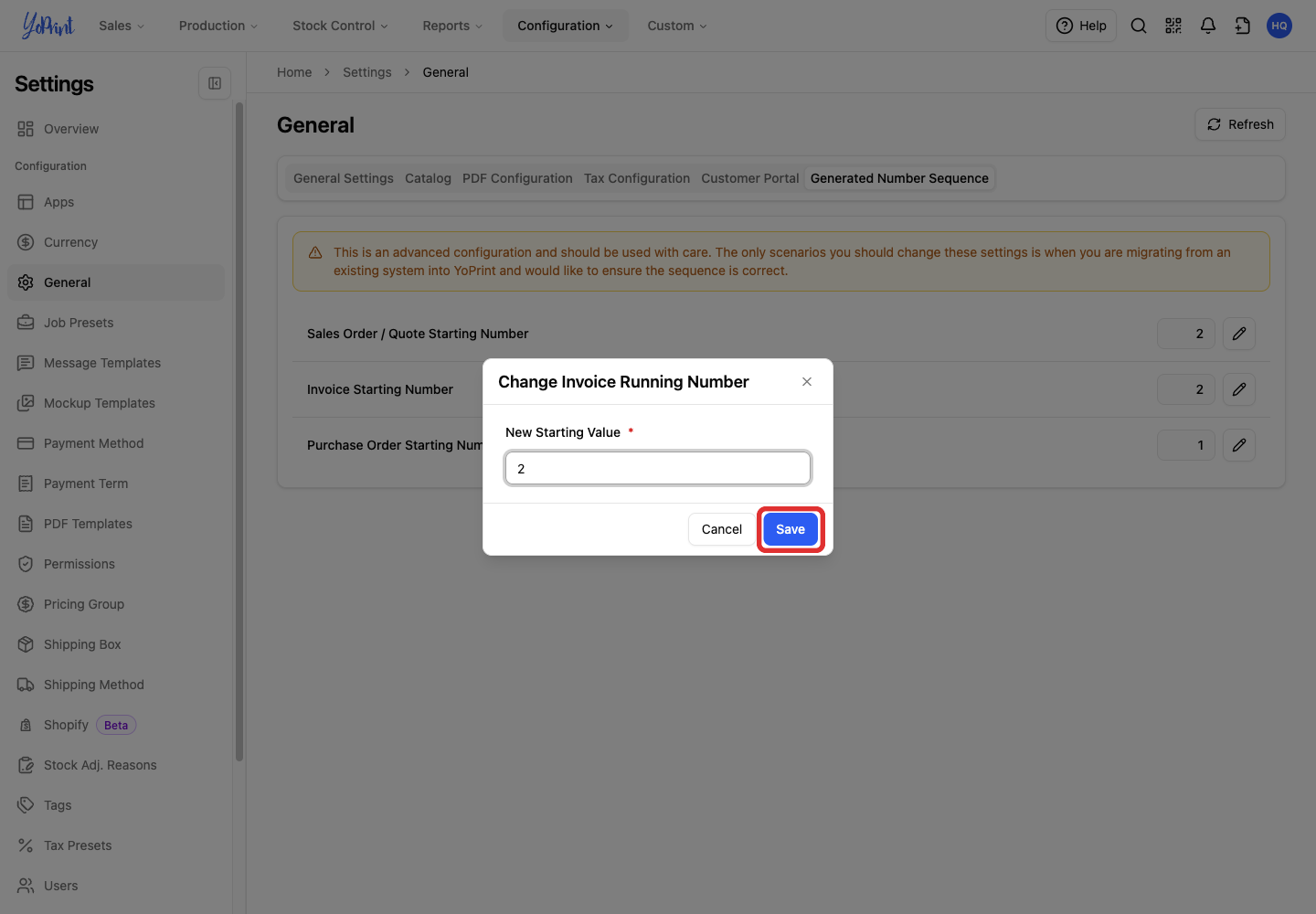
Task: Switch to General Settings tab
Action: [344, 178]
